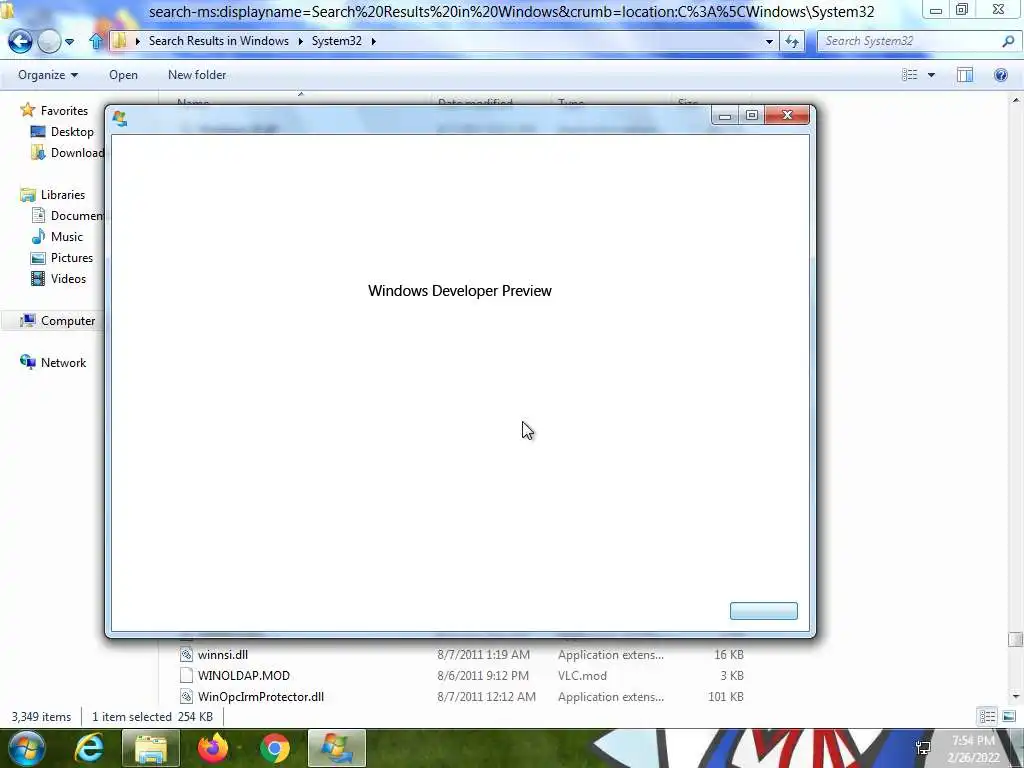1024x768 pixels.
Task: Click the blank button in the Developer Preview dialog
Action: (x=763, y=611)
